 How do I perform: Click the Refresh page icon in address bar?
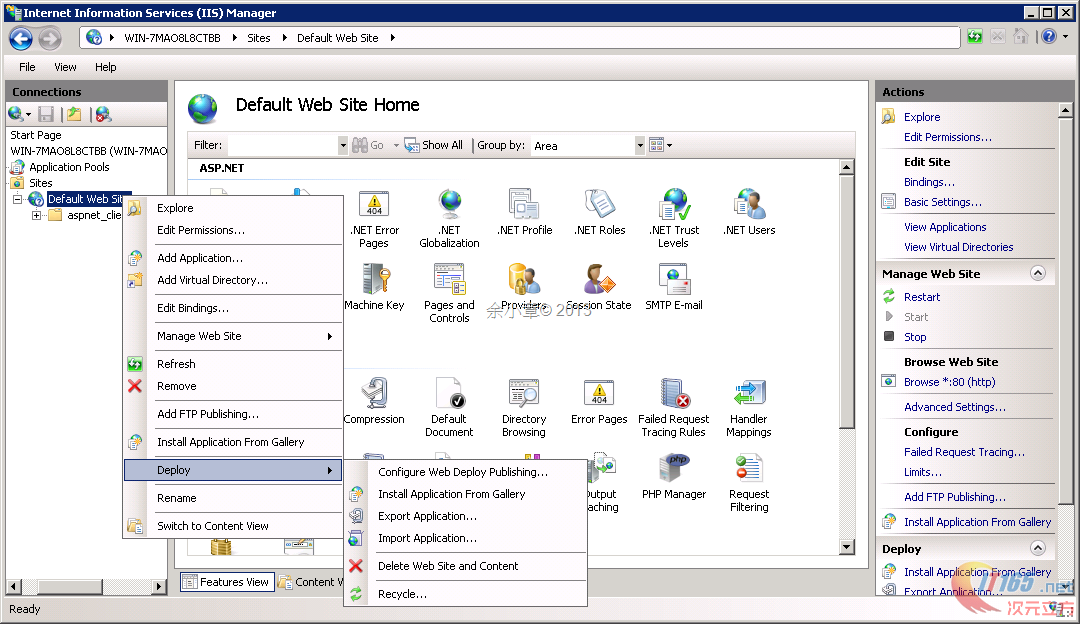tap(975, 37)
